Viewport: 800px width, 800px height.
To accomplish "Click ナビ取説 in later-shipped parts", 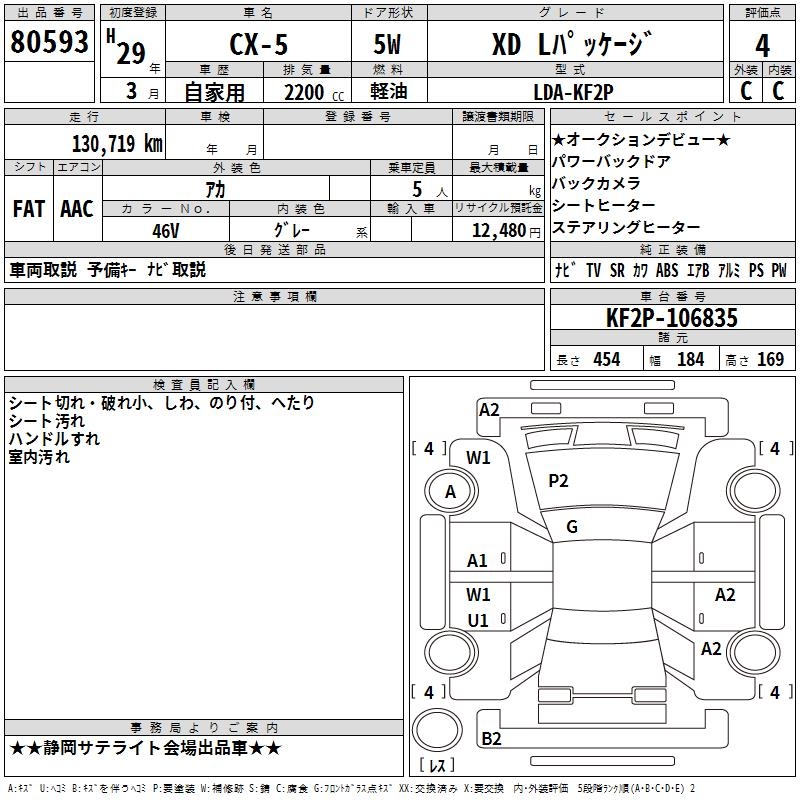I will pos(177,270).
